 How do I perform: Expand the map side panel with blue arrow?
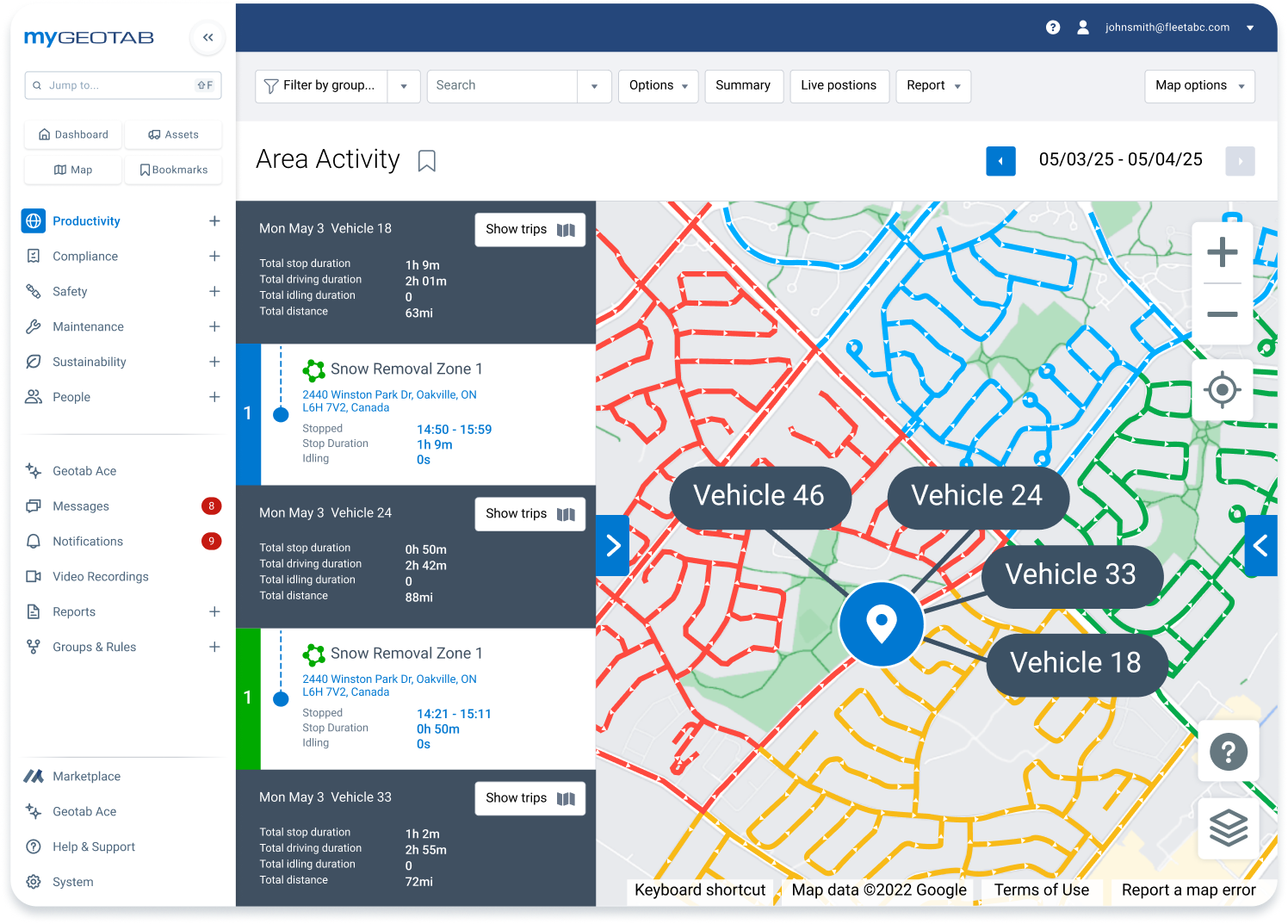(612, 545)
